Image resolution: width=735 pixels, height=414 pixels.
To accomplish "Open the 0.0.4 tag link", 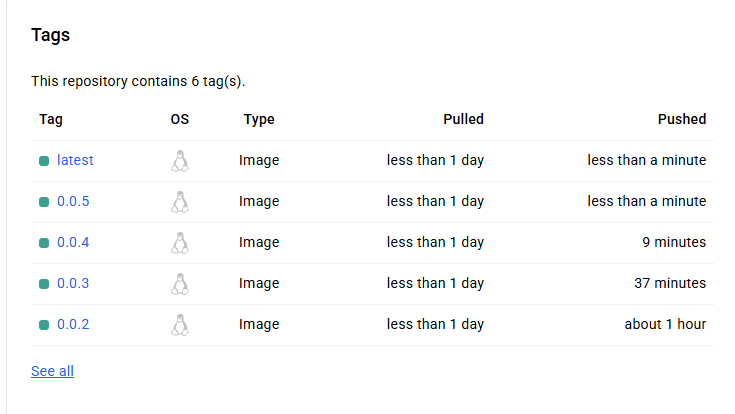I will (x=73, y=242).
